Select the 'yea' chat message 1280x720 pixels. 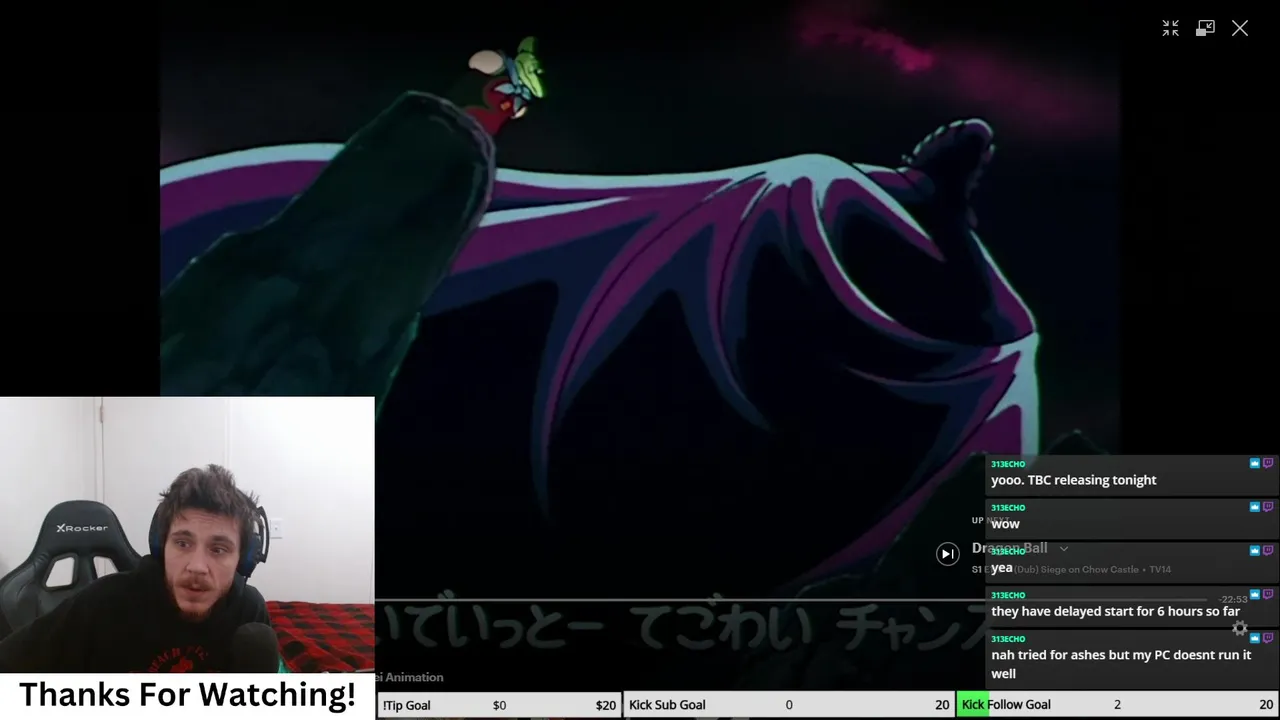(x=1002, y=568)
